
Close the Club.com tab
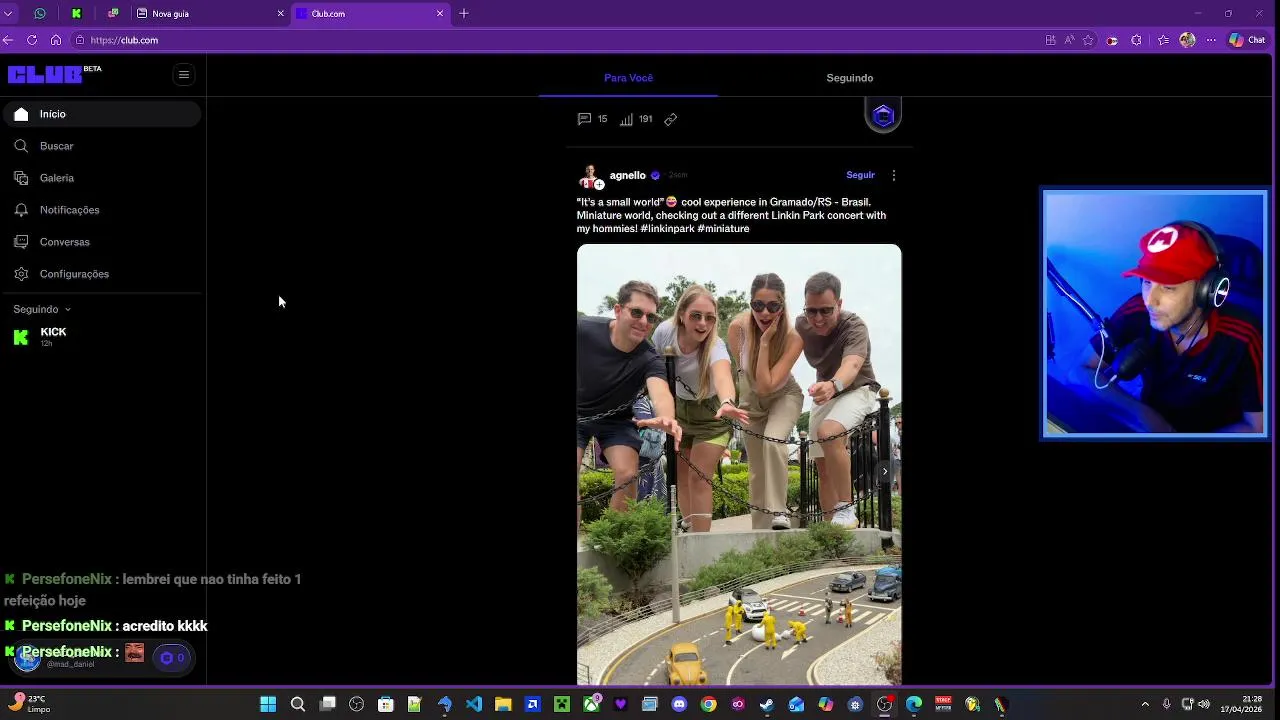440,13
